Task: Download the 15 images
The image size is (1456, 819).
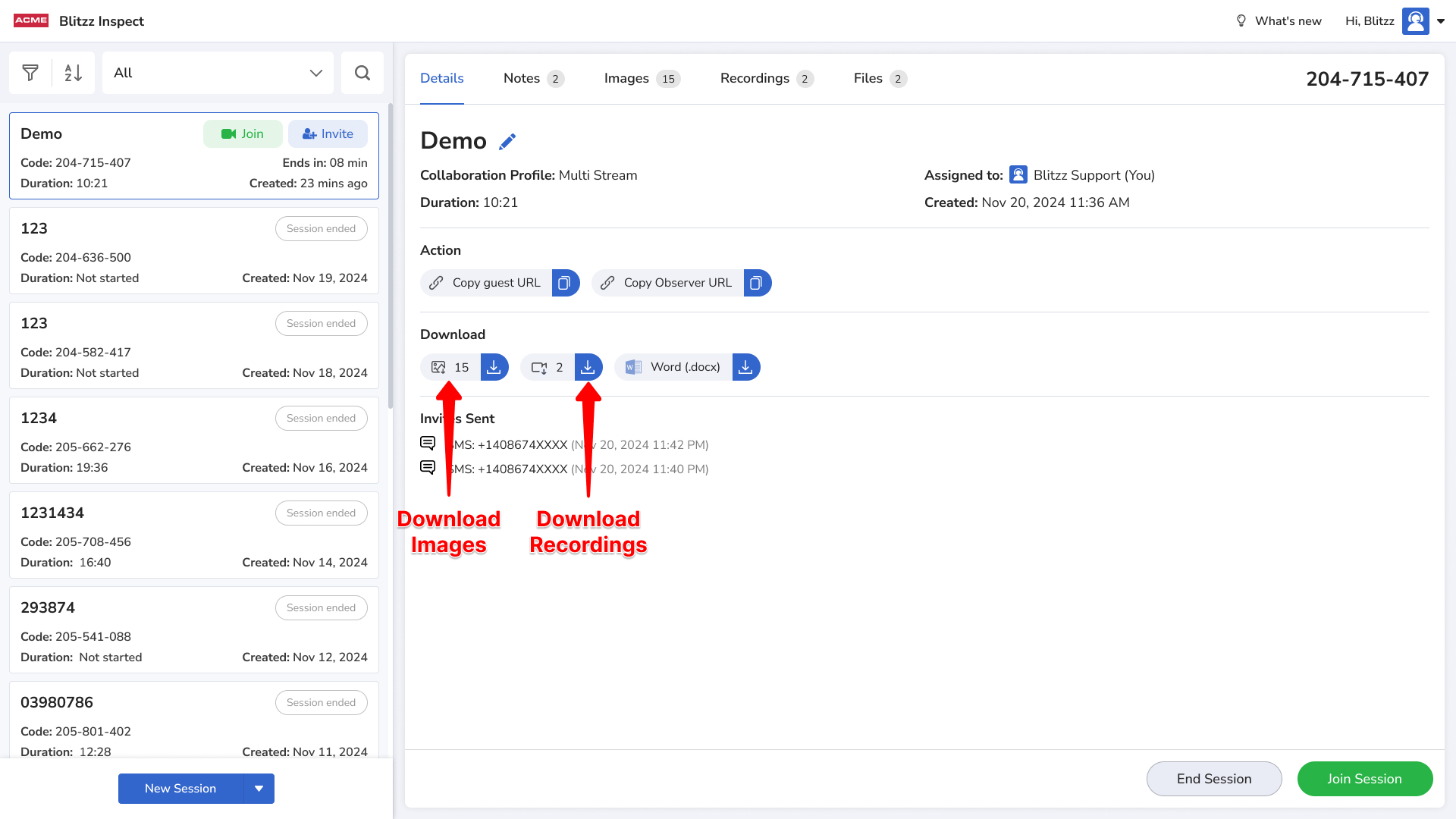Action: coord(494,367)
